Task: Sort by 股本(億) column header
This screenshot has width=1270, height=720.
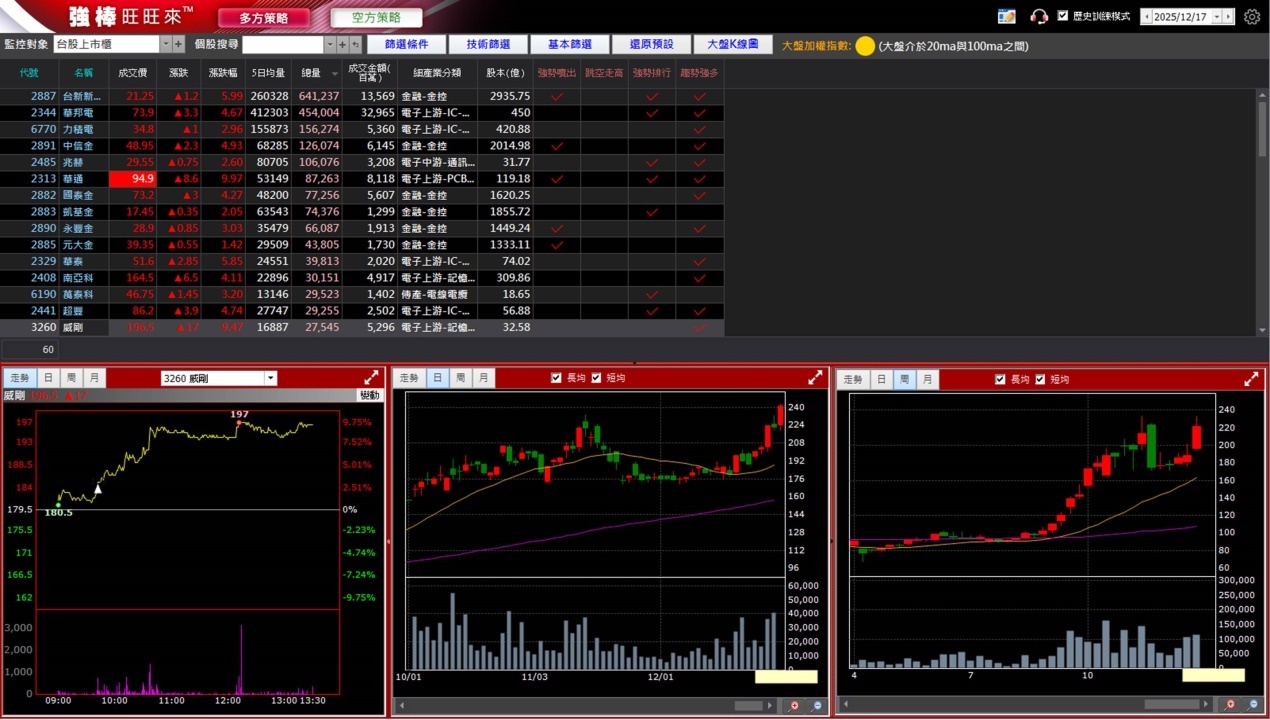Action: tap(504, 73)
